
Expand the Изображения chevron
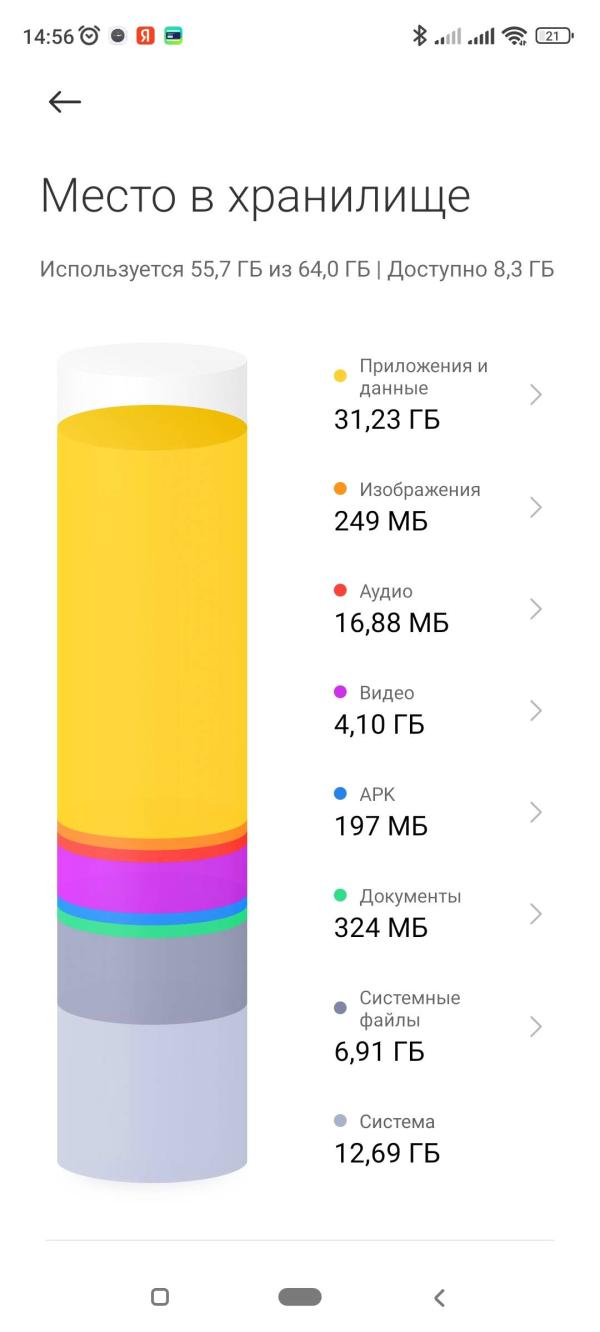pyautogui.click(x=536, y=507)
